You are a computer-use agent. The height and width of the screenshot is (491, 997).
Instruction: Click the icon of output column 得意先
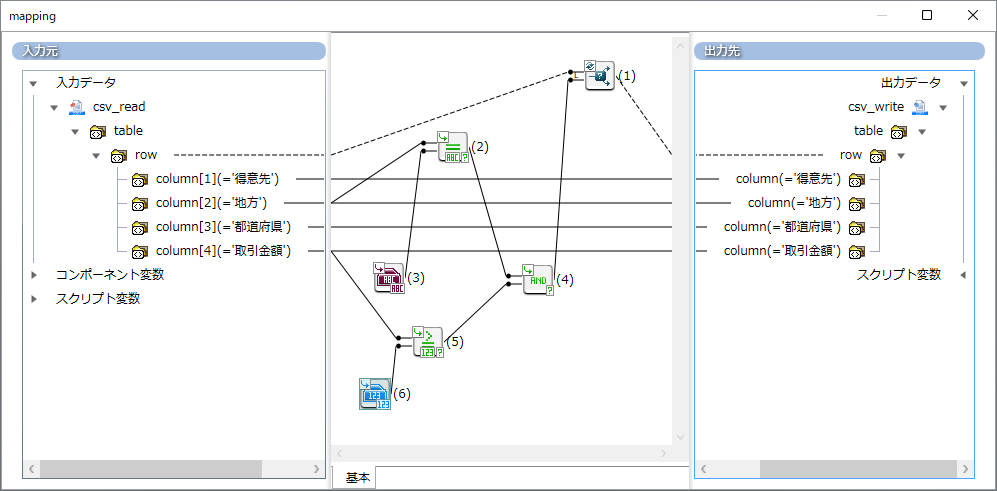click(856, 180)
